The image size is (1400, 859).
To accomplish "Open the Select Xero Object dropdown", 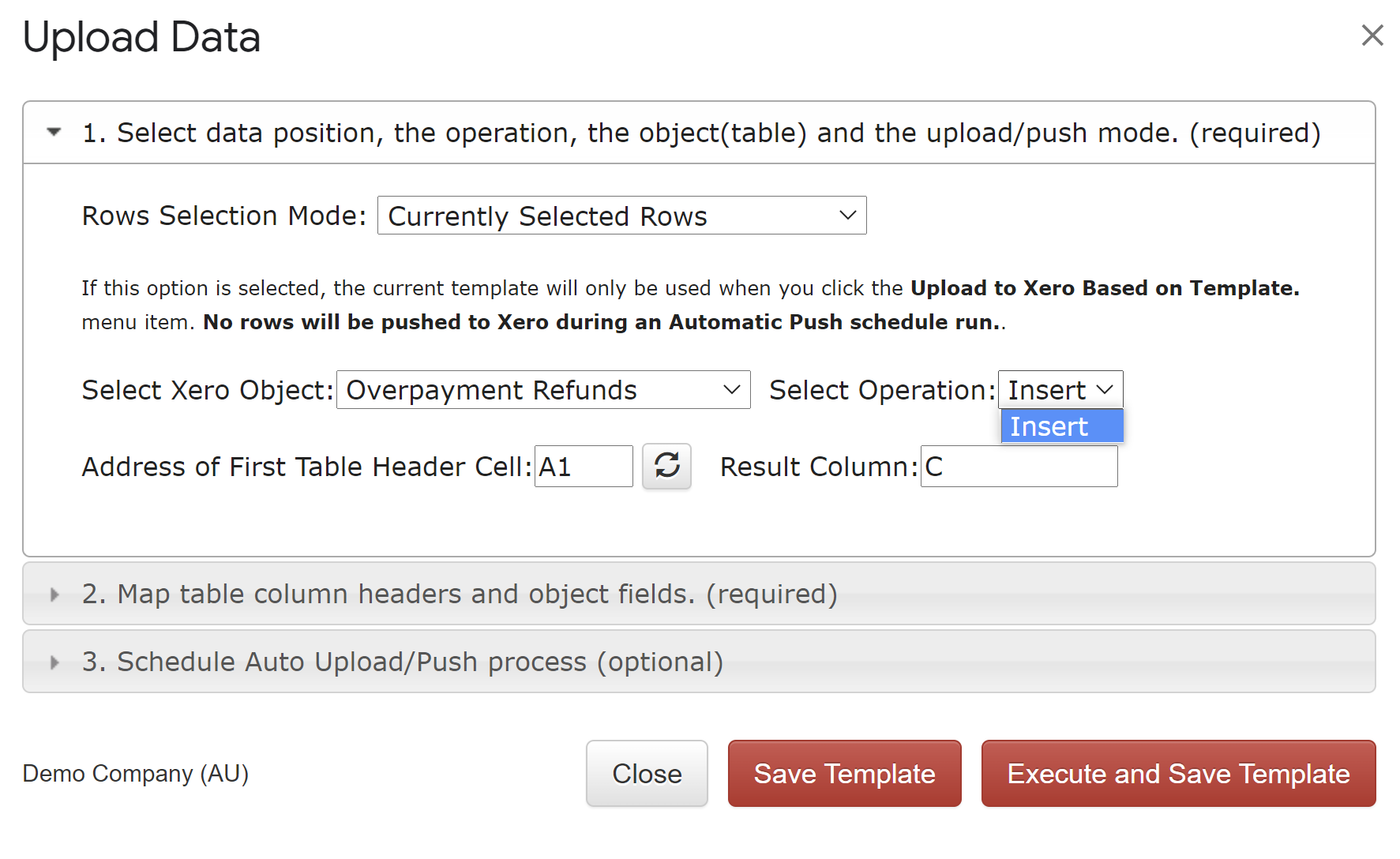I will point(542,390).
